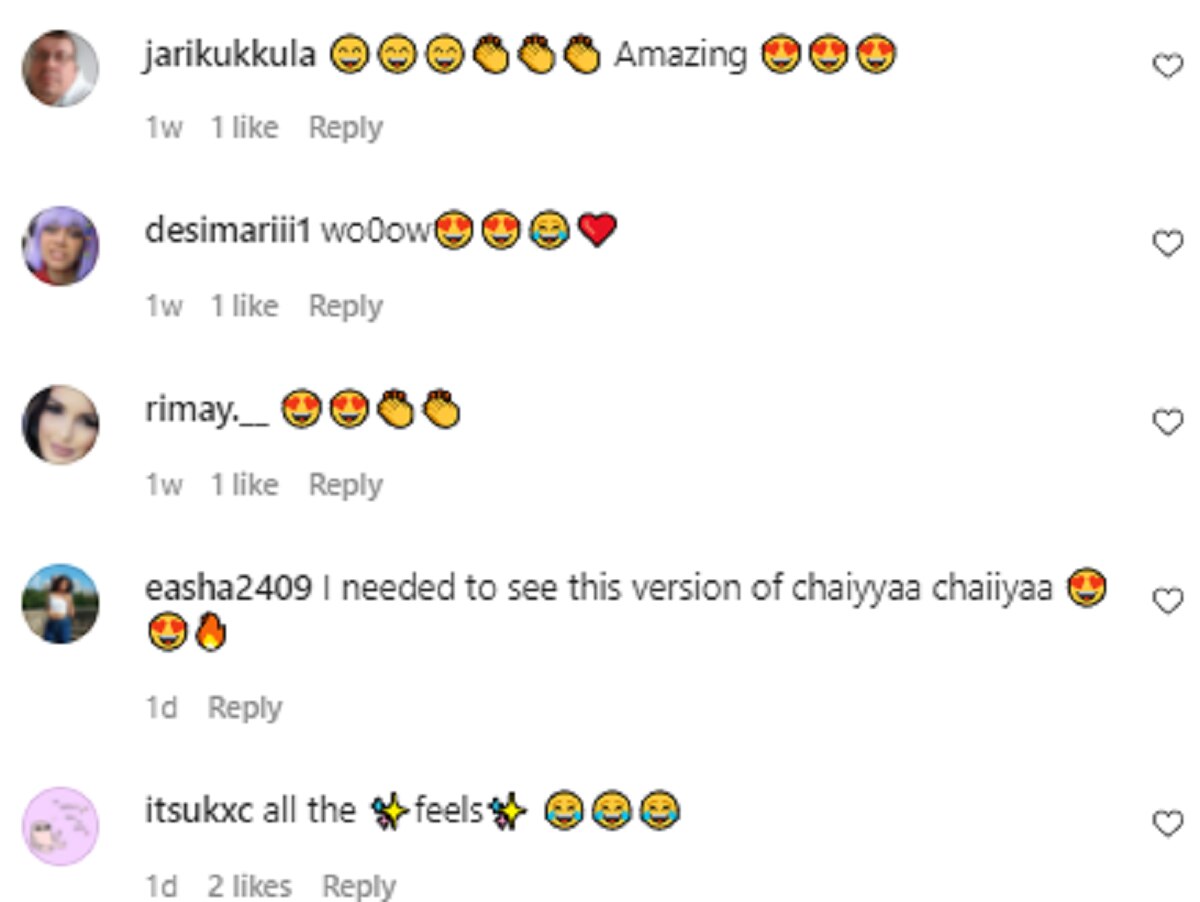Open itsukxc's pink avatar
This screenshot has height=902, width=1200.
click(61, 825)
